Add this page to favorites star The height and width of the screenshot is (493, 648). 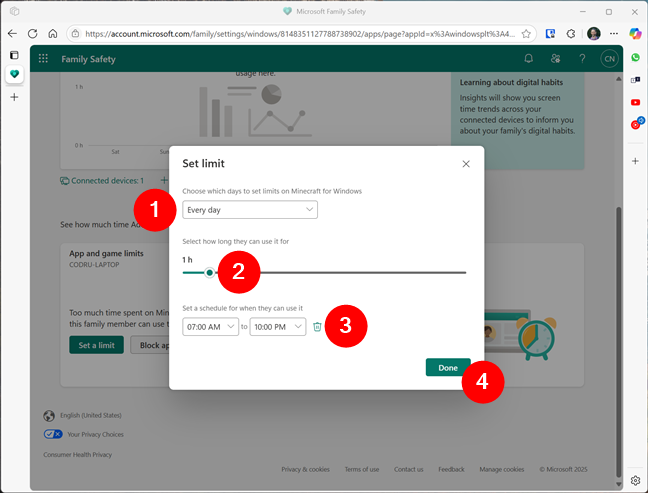(526, 33)
